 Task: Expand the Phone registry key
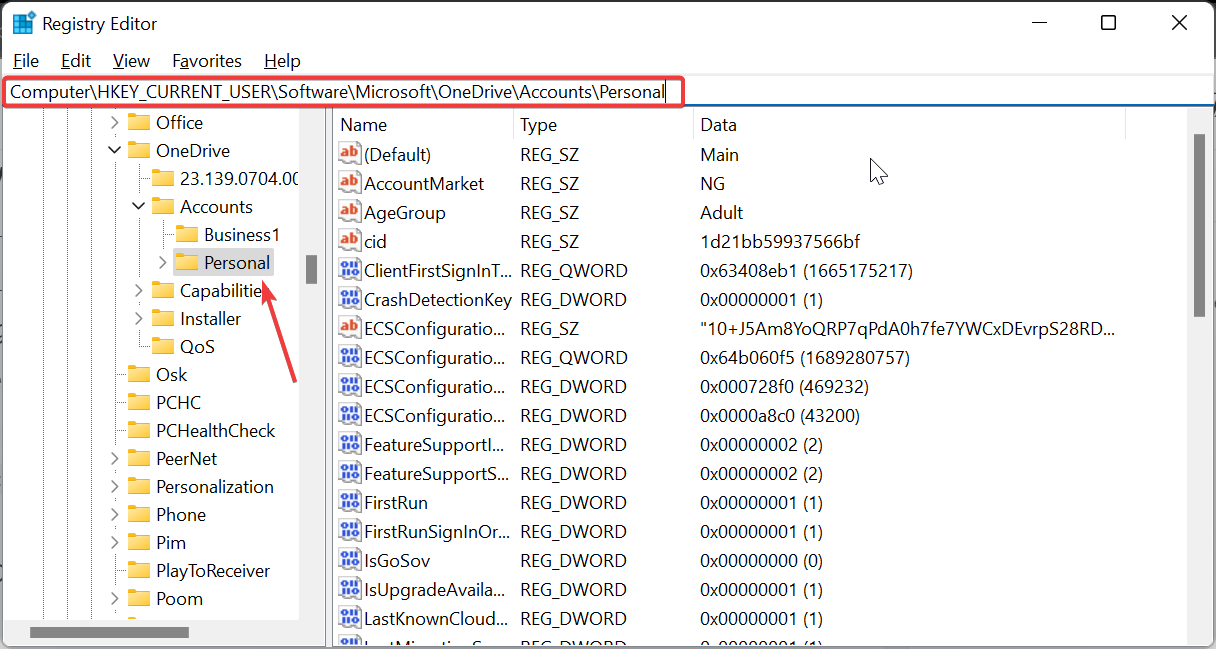point(115,515)
